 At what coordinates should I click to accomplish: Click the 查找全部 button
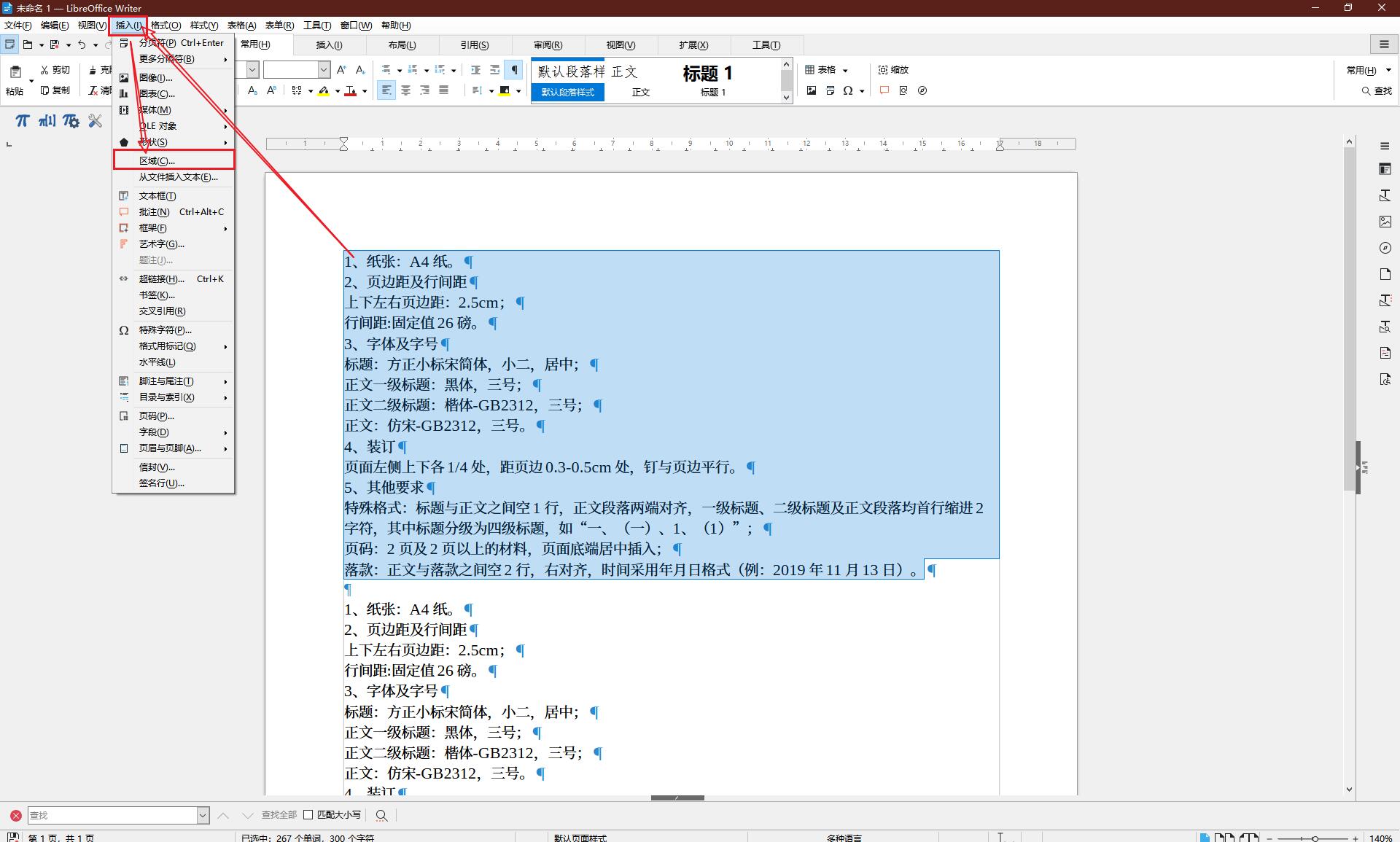coord(279,815)
